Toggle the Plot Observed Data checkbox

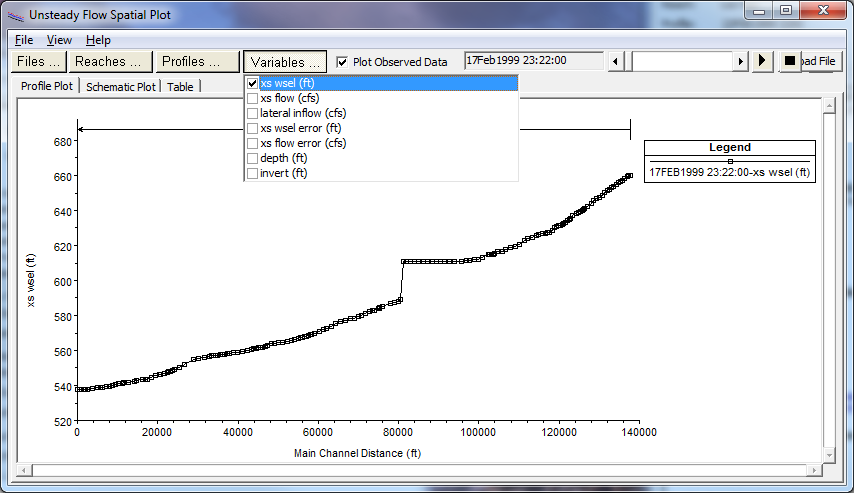pyautogui.click(x=342, y=62)
